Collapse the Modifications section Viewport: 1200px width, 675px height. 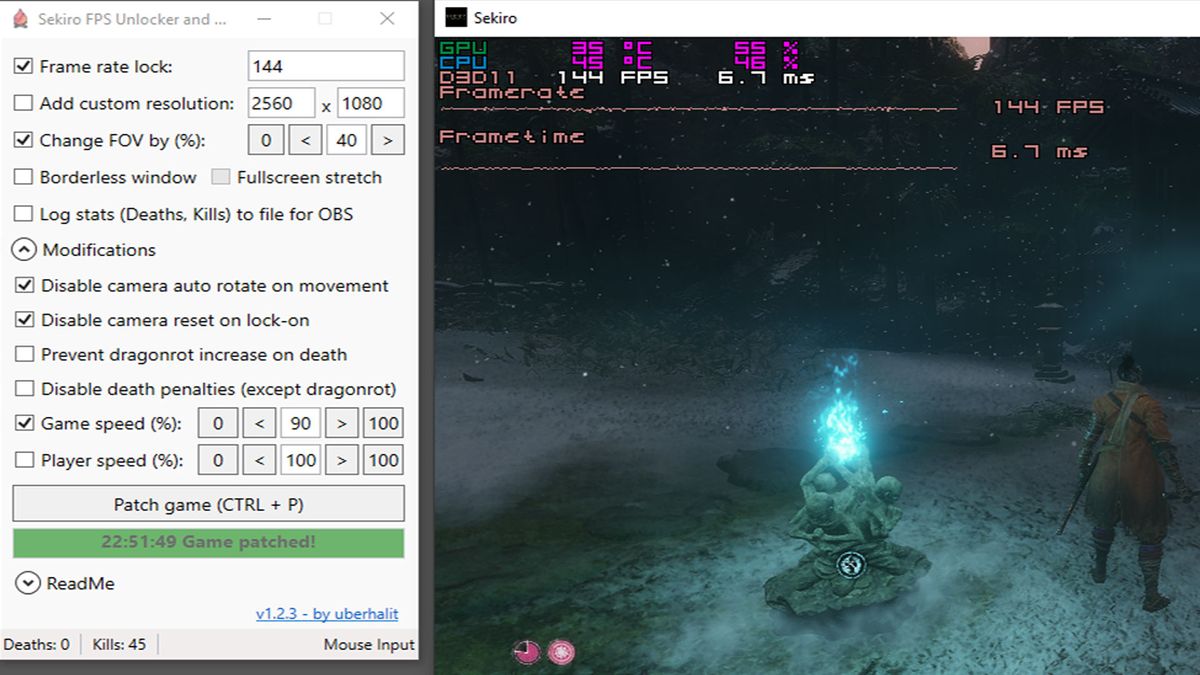pyautogui.click(x=25, y=250)
